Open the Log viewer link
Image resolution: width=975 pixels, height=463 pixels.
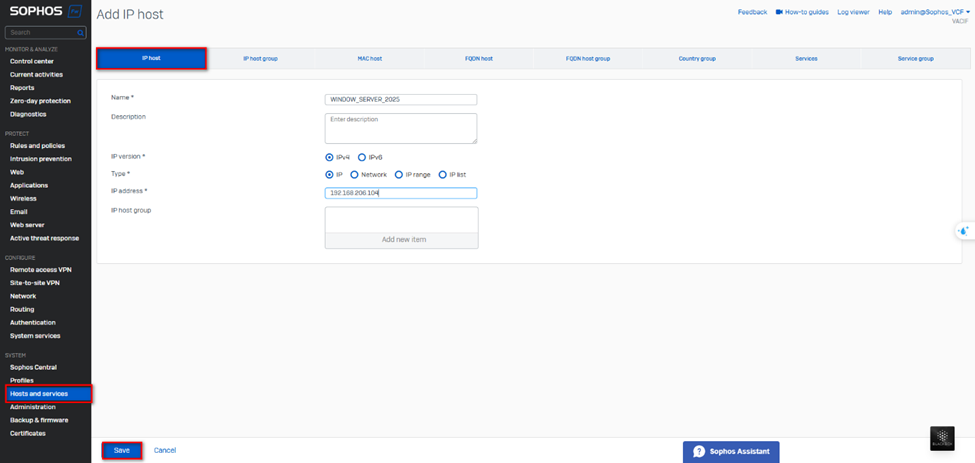pos(853,12)
